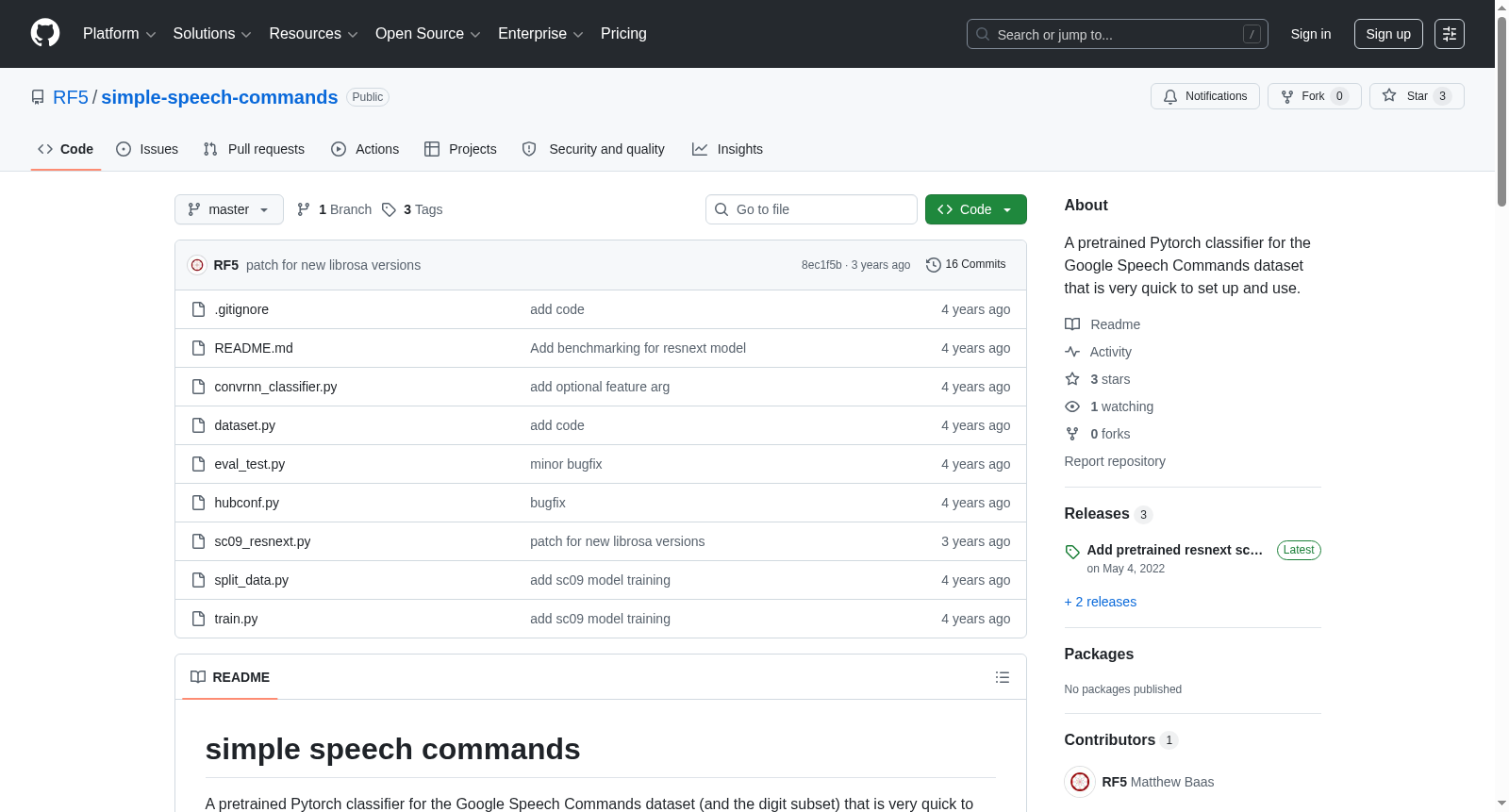Screen dimensions: 1509x812
Task: Expand the Solutions menu
Action: point(212,34)
